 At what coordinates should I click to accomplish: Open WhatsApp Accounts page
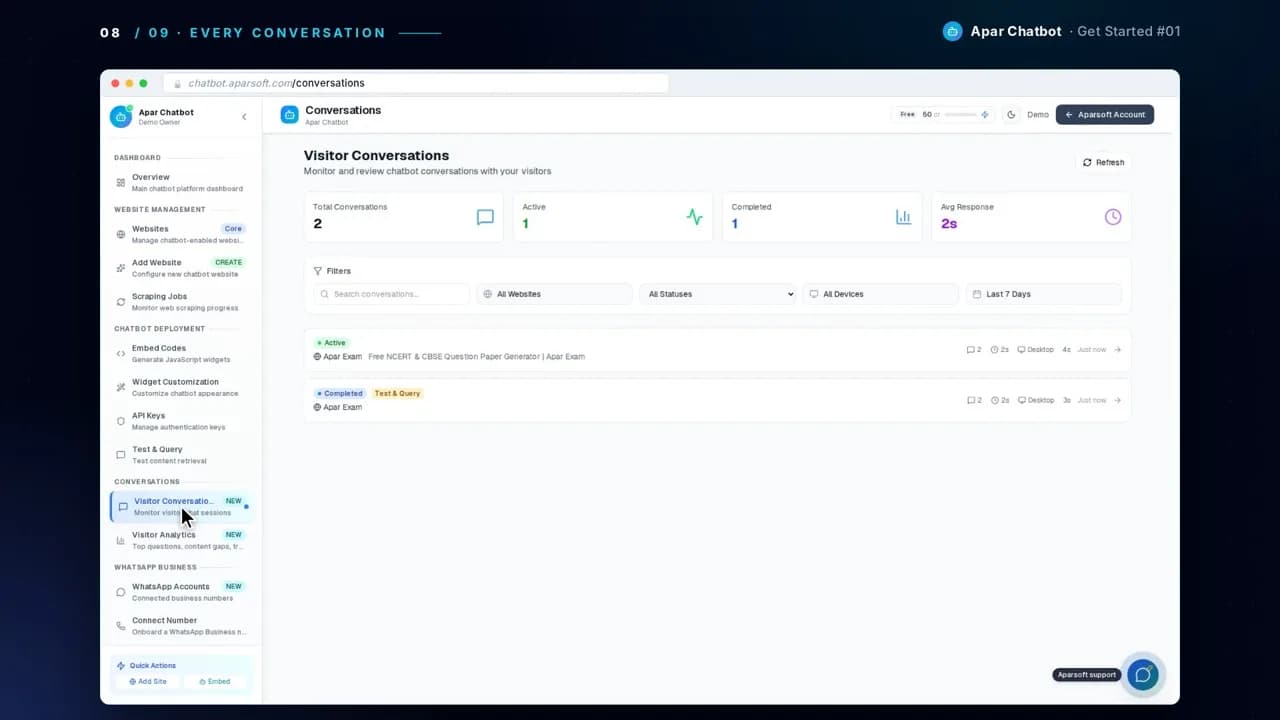coord(180,592)
